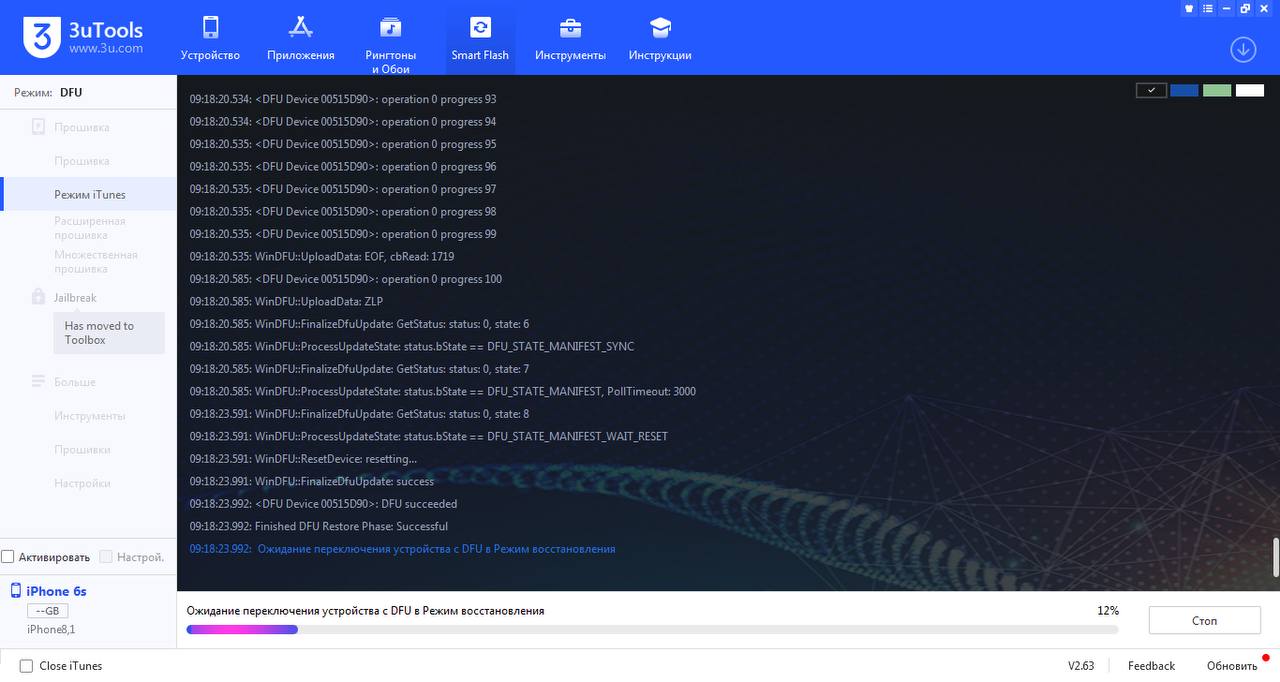
Task: Click the 12% progress value
Action: click(x=1107, y=610)
